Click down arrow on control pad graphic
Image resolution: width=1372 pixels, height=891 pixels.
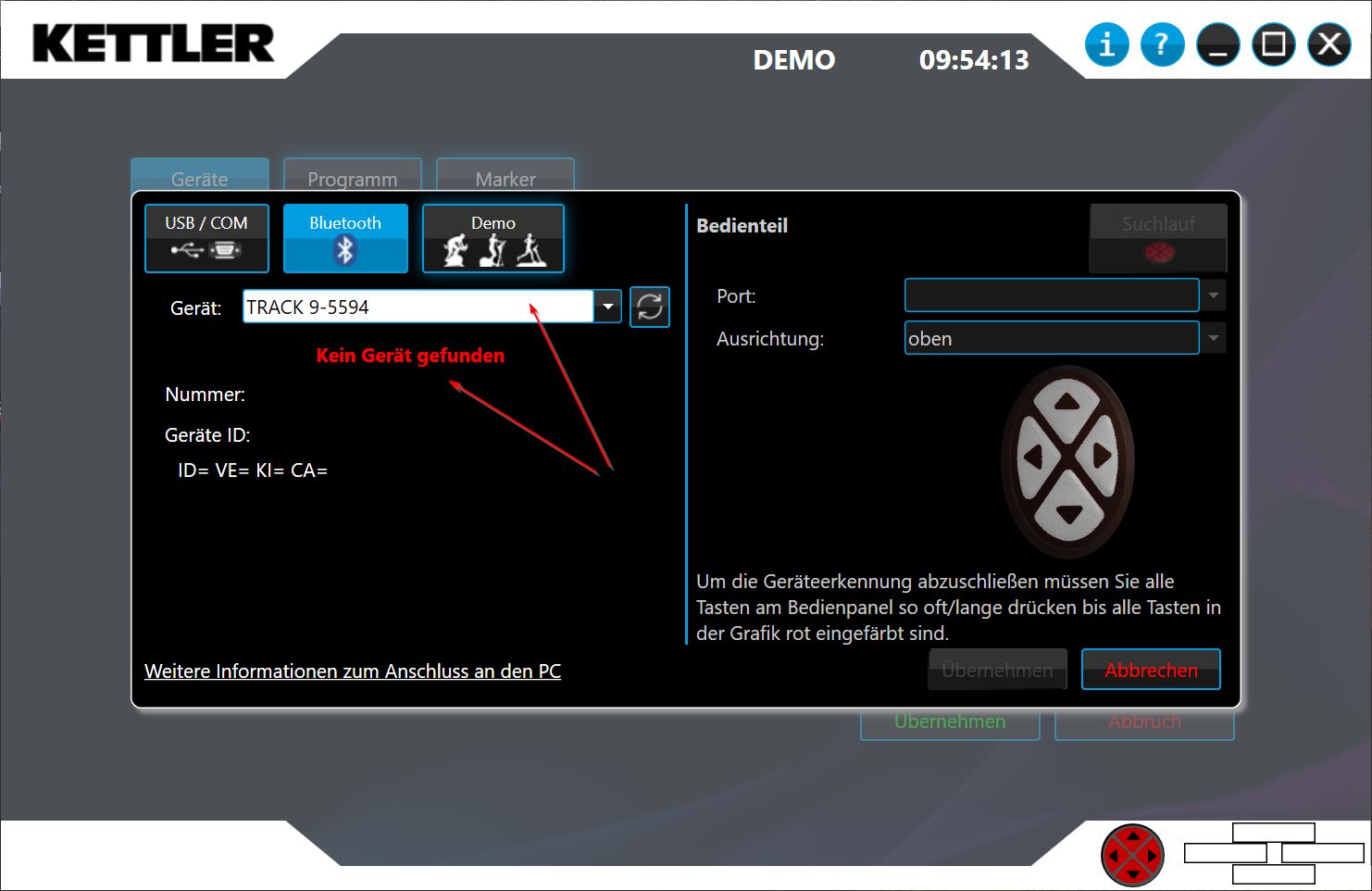(x=1068, y=515)
